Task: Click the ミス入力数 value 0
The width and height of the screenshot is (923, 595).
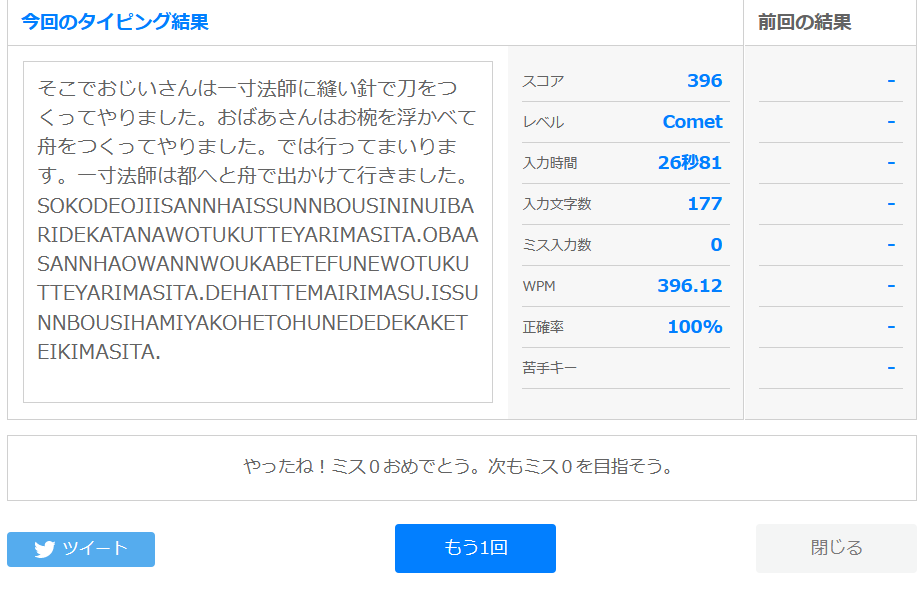Action: [716, 245]
